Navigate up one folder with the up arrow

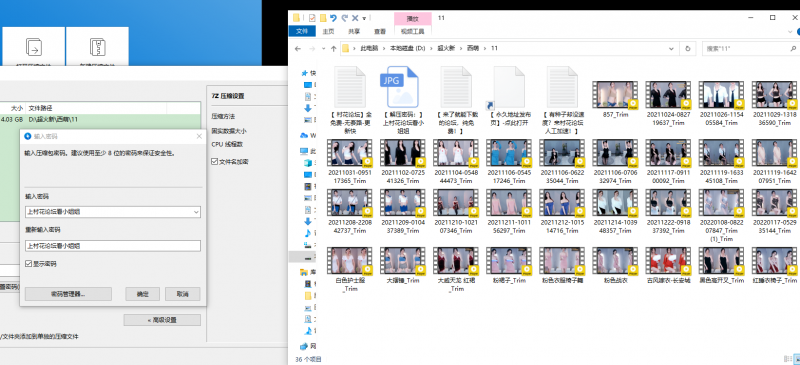click(x=334, y=48)
